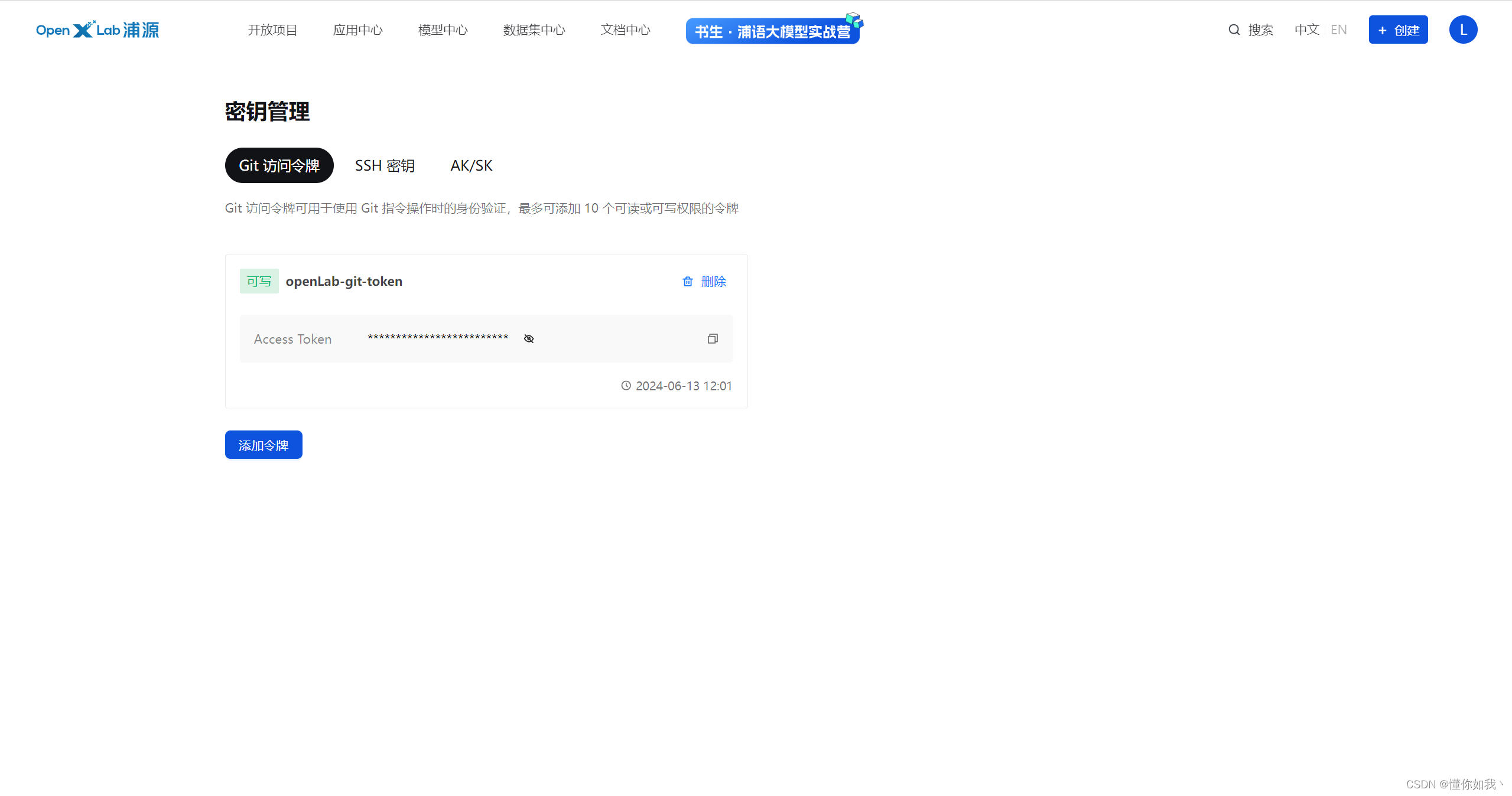
Task: Click the 添加令牌 button
Action: click(x=264, y=445)
